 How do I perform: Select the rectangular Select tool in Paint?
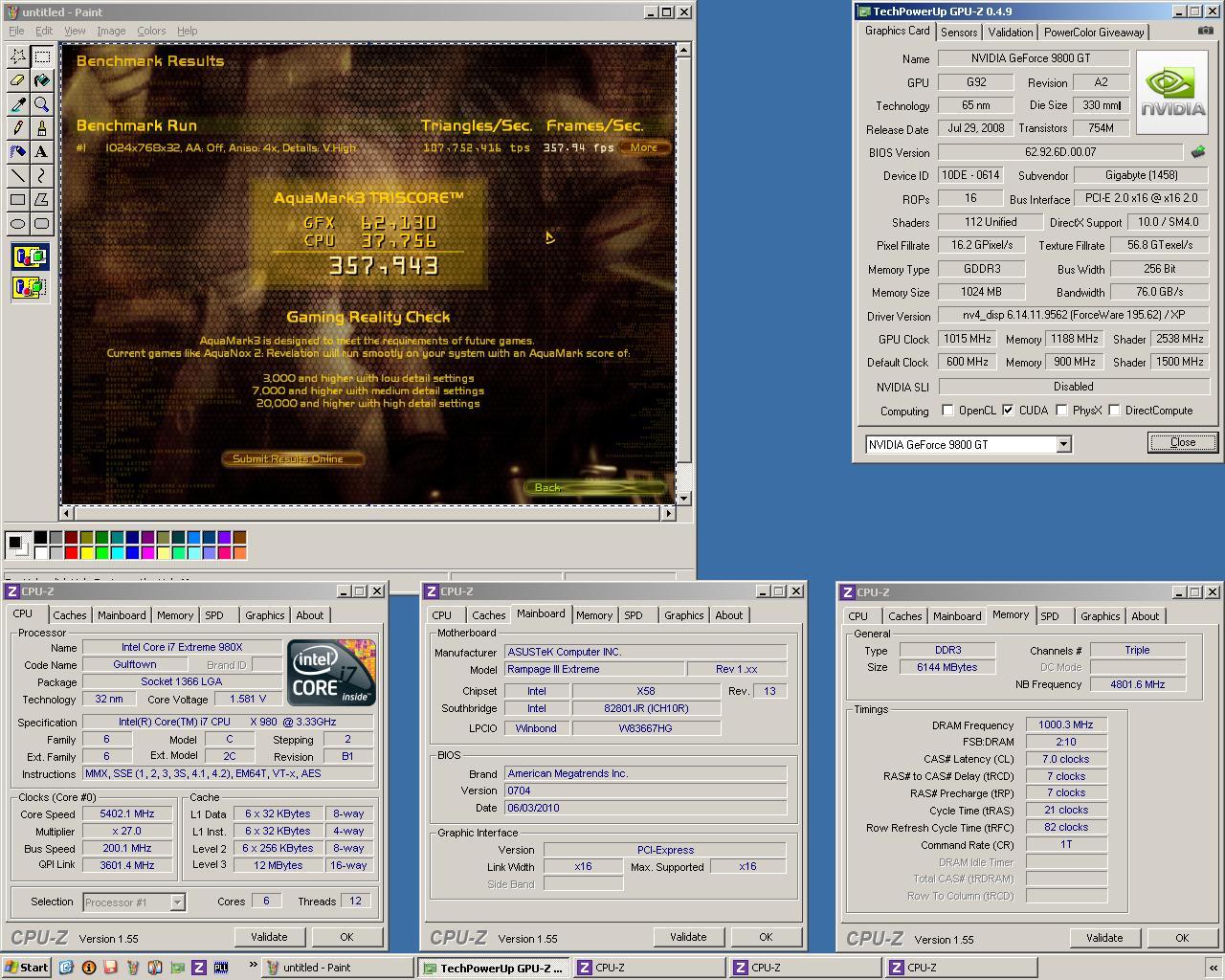(41, 56)
